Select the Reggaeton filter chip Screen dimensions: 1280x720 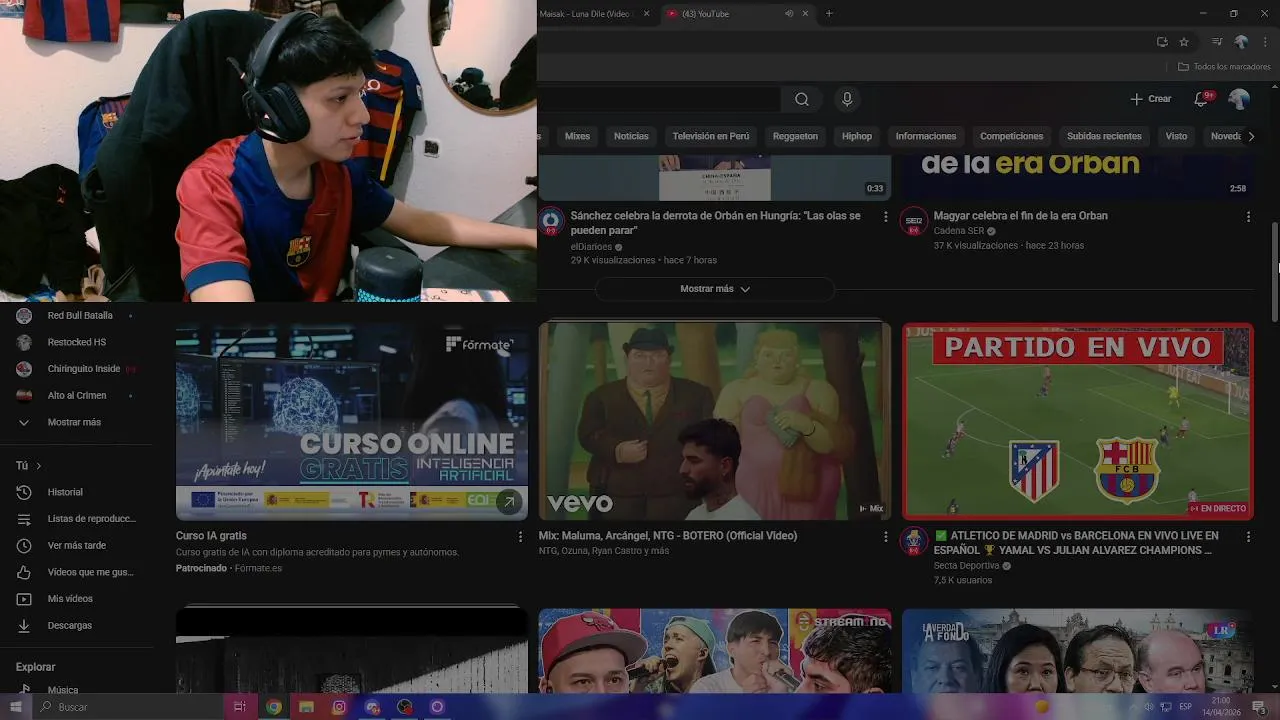[x=795, y=136]
